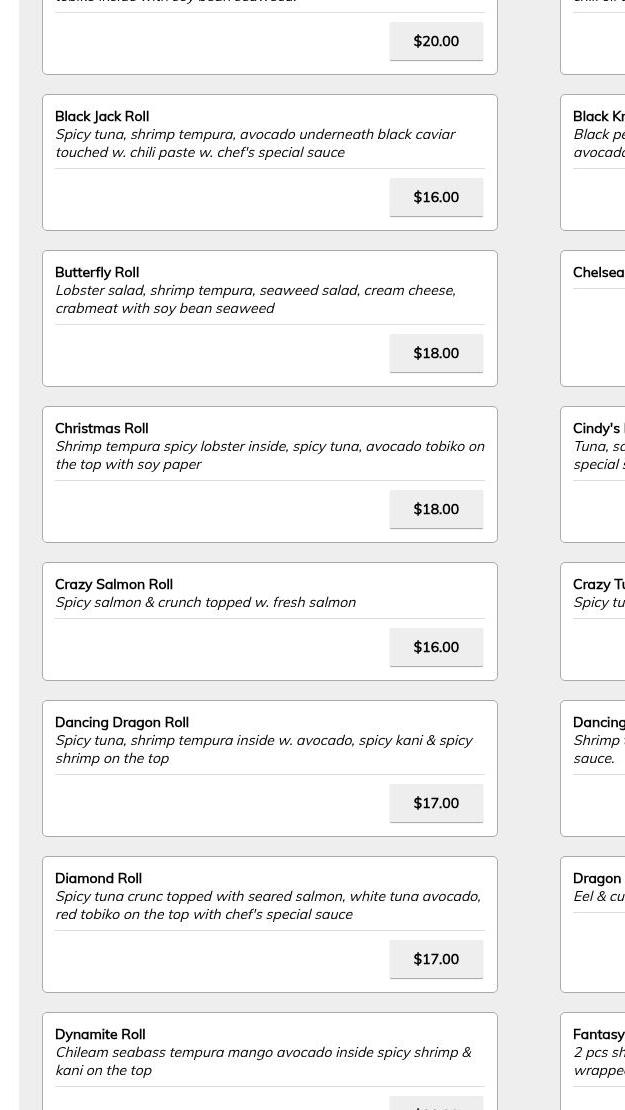
Task: Order Crazy Salmon Roll with its $16.00 button
Action: pos(436,647)
